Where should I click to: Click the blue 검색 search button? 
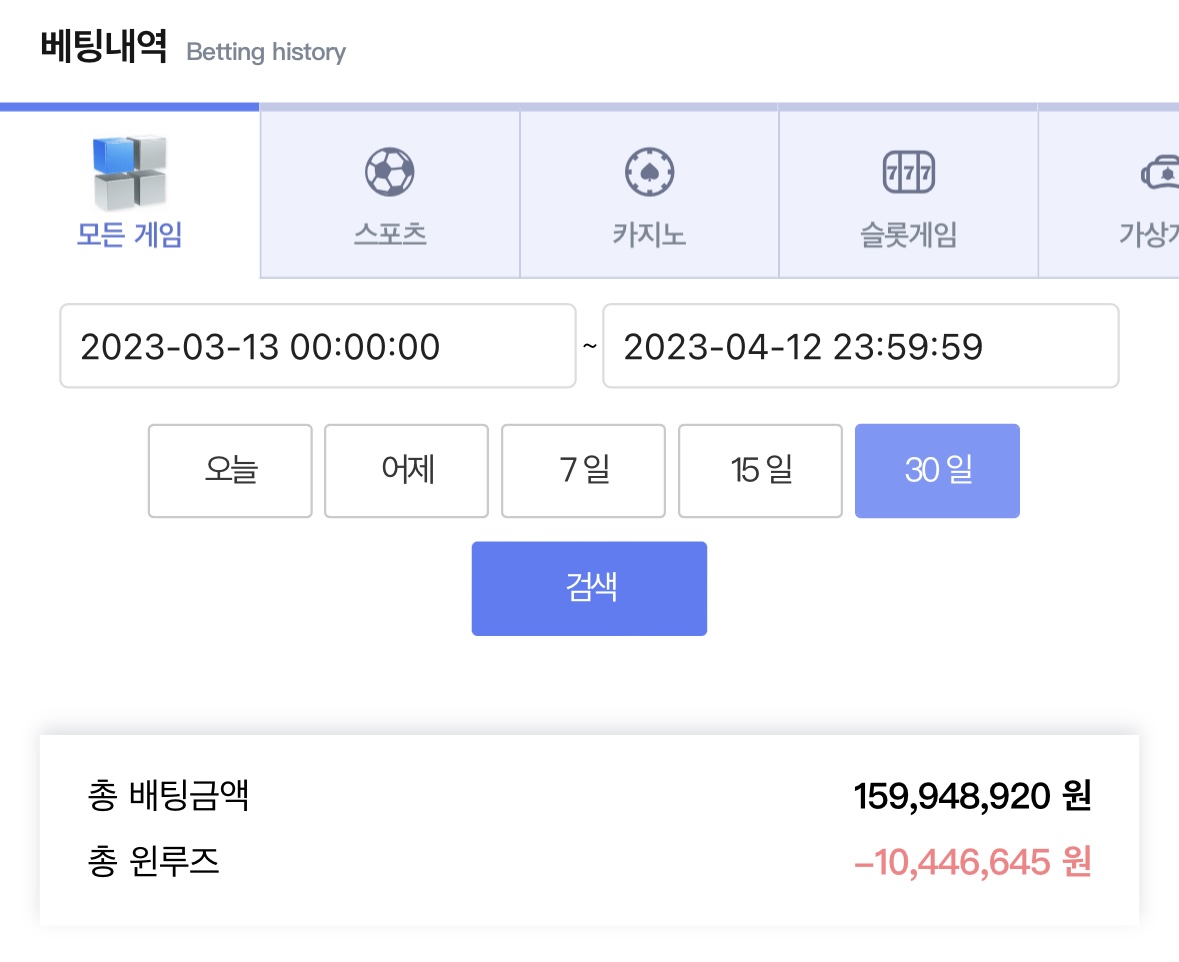(590, 588)
